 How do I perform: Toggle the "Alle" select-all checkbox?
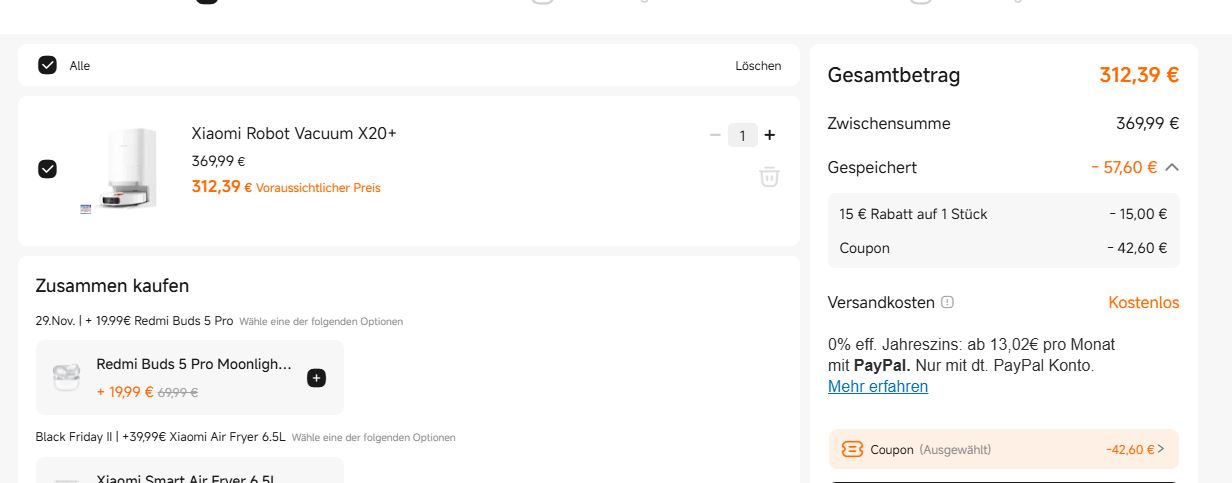(47, 65)
